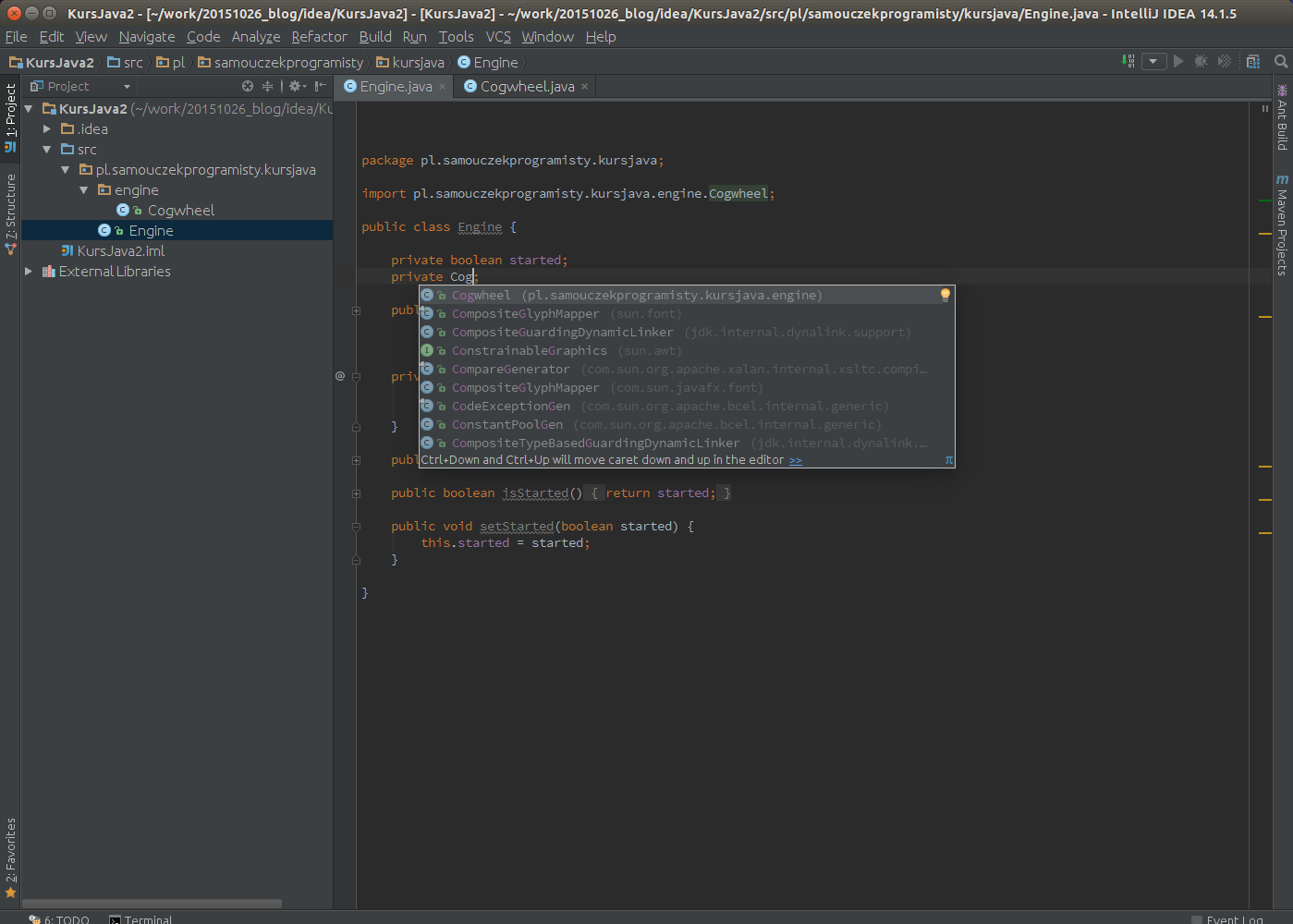Open Project Structure from toolbar

(x=1253, y=61)
